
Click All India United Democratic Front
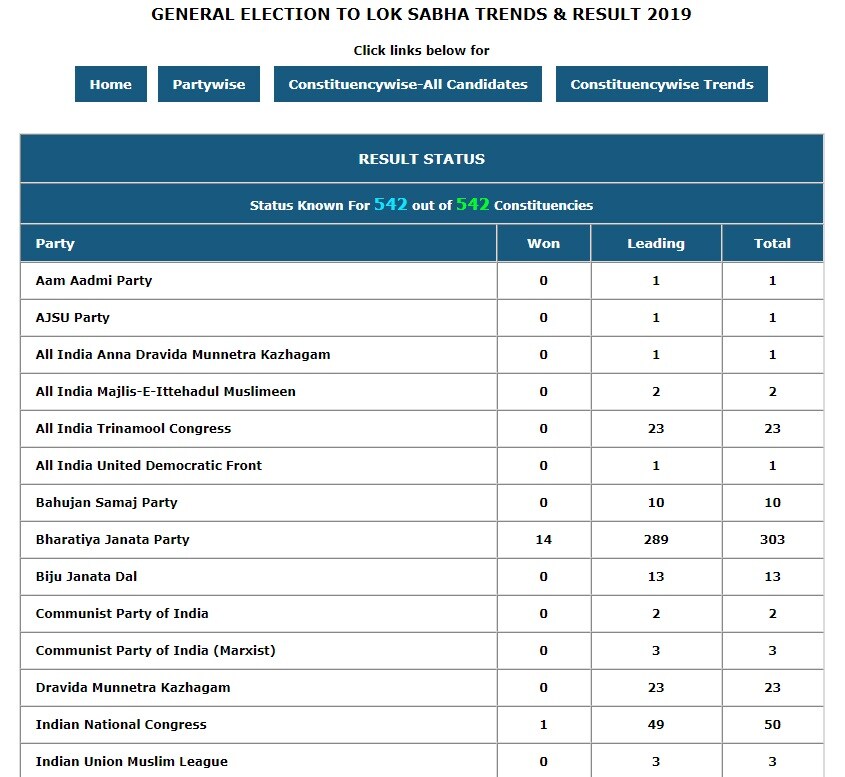click(149, 466)
